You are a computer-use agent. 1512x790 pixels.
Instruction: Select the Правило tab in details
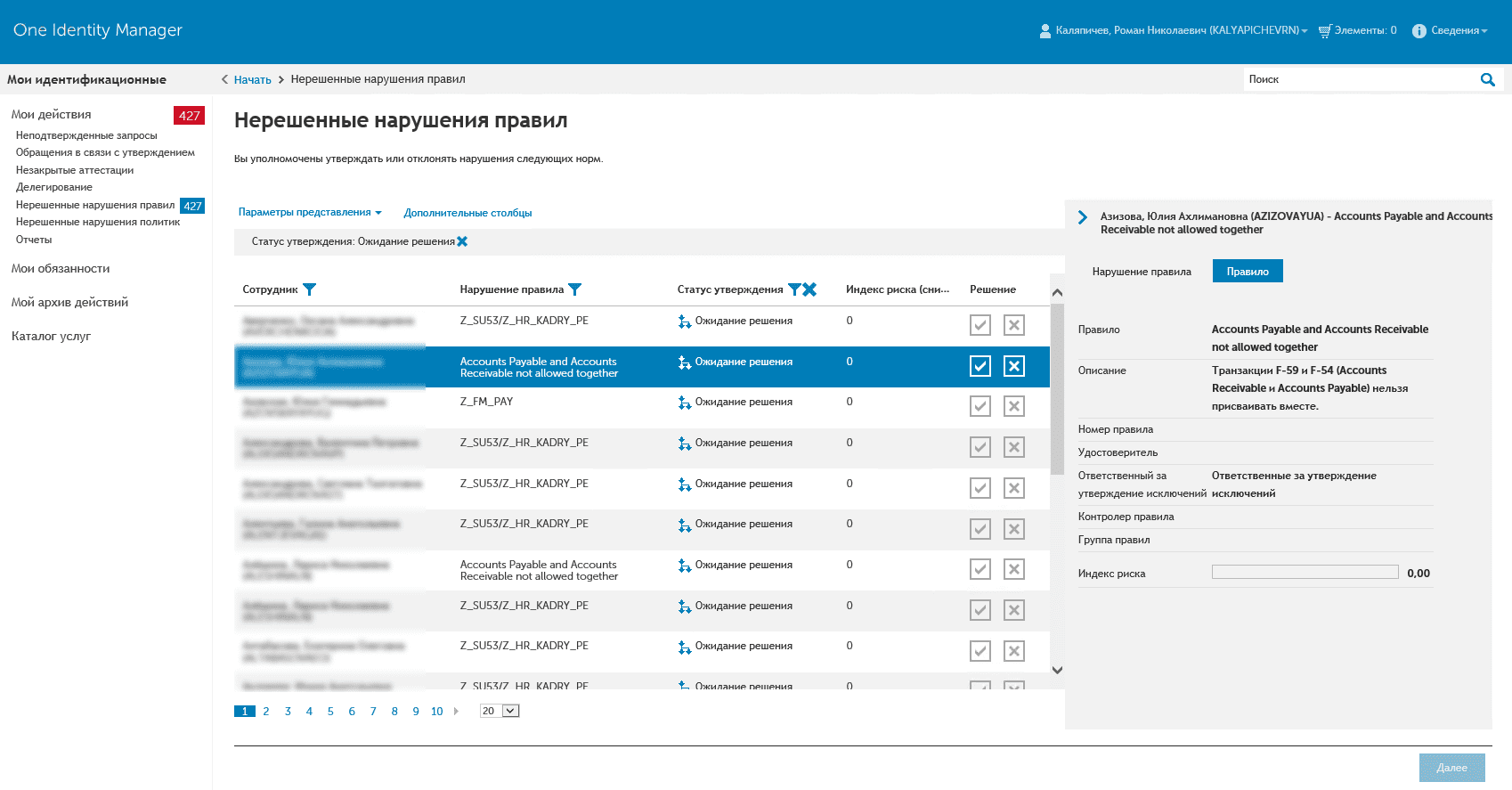1247,272
